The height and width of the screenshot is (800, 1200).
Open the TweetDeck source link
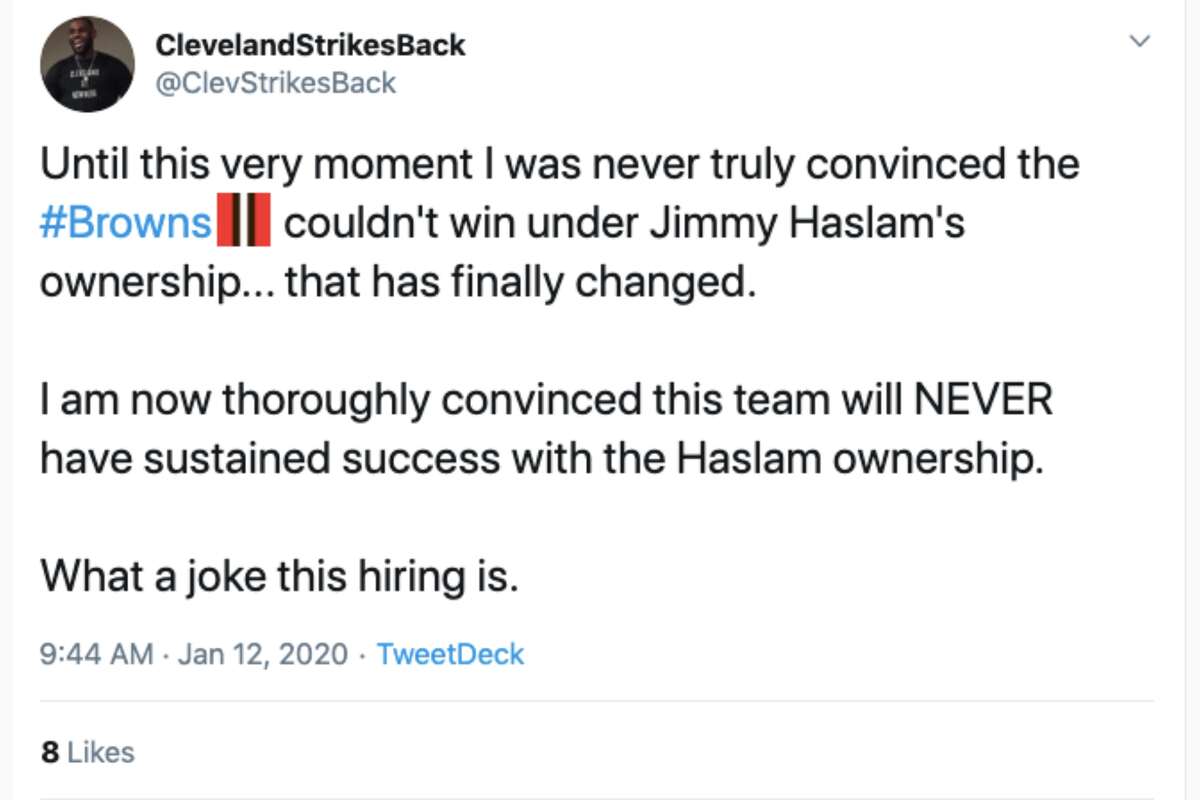click(449, 654)
